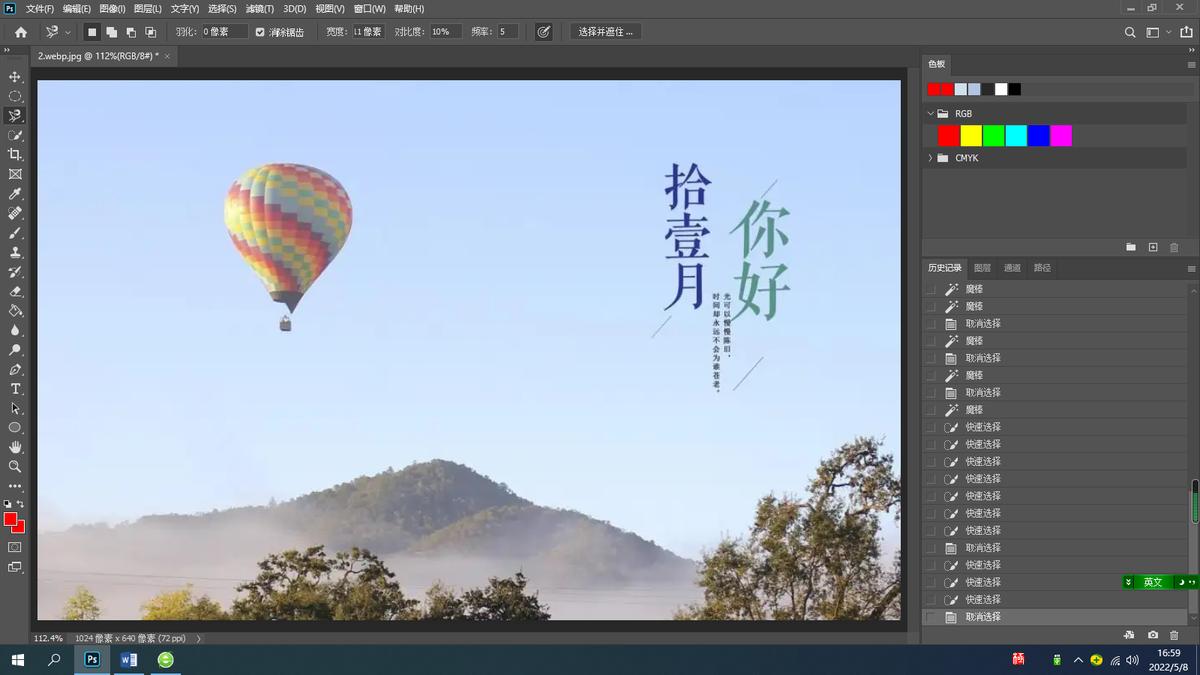Select the Magnetic Lasso tool in toolbox
The width and height of the screenshot is (1200, 675).
click(x=15, y=116)
